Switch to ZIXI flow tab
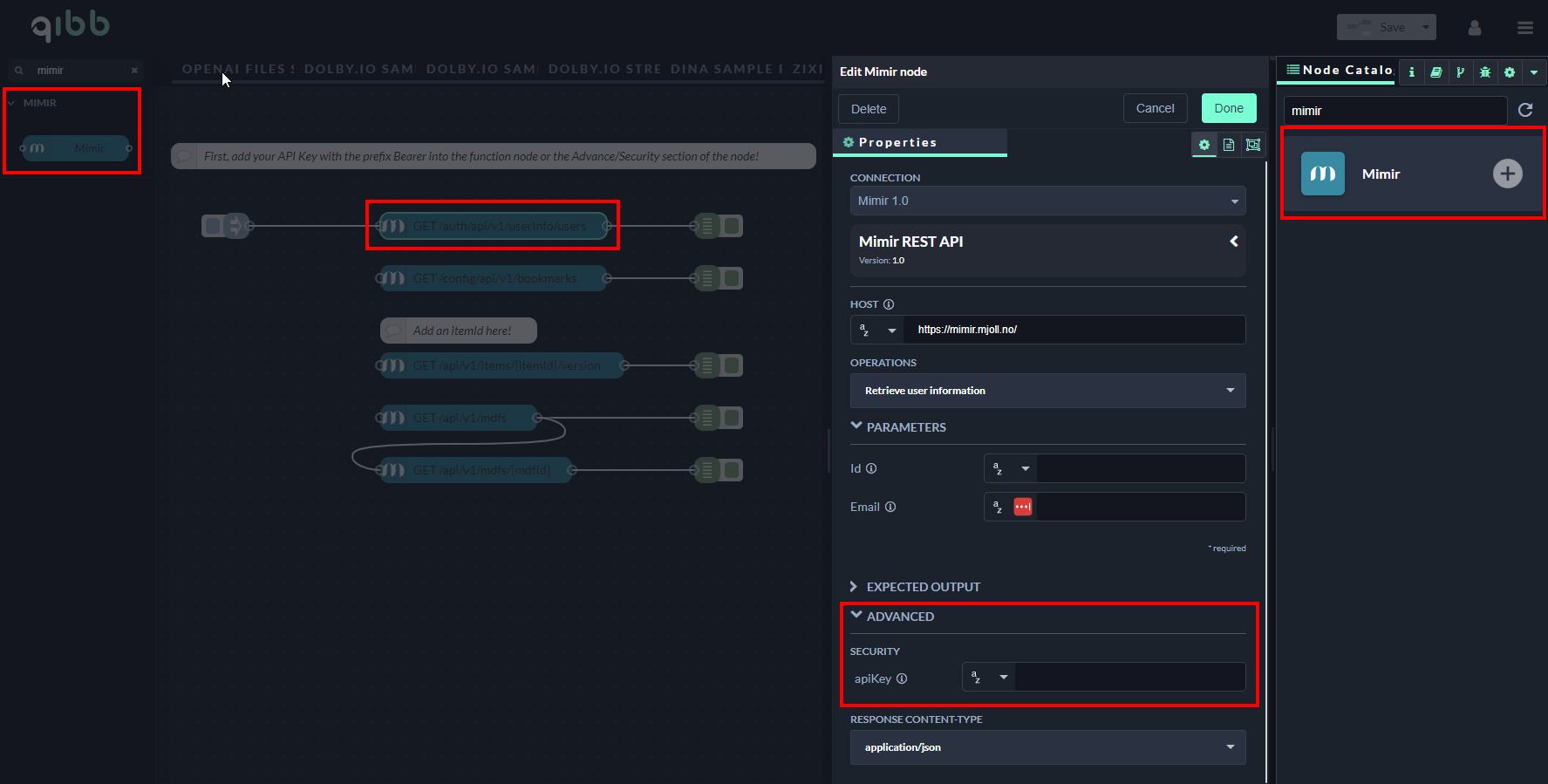The image size is (1548, 784). [807, 69]
